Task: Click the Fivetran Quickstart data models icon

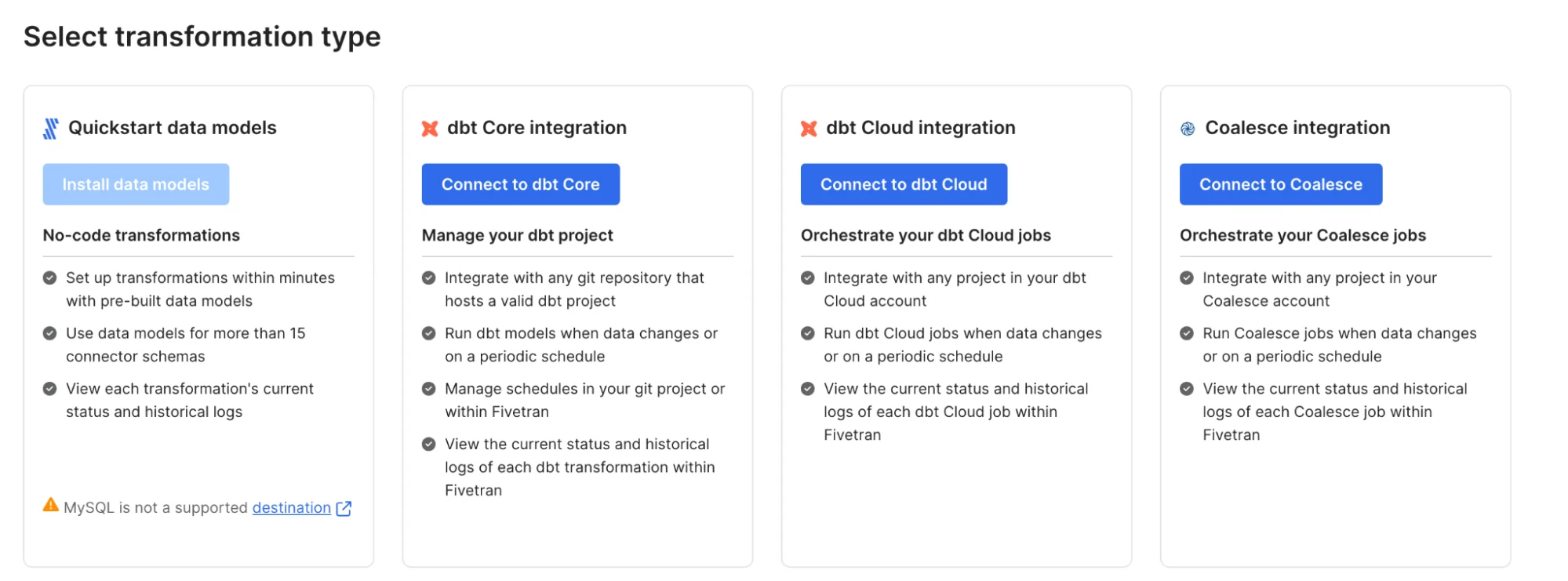Action: pyautogui.click(x=50, y=129)
